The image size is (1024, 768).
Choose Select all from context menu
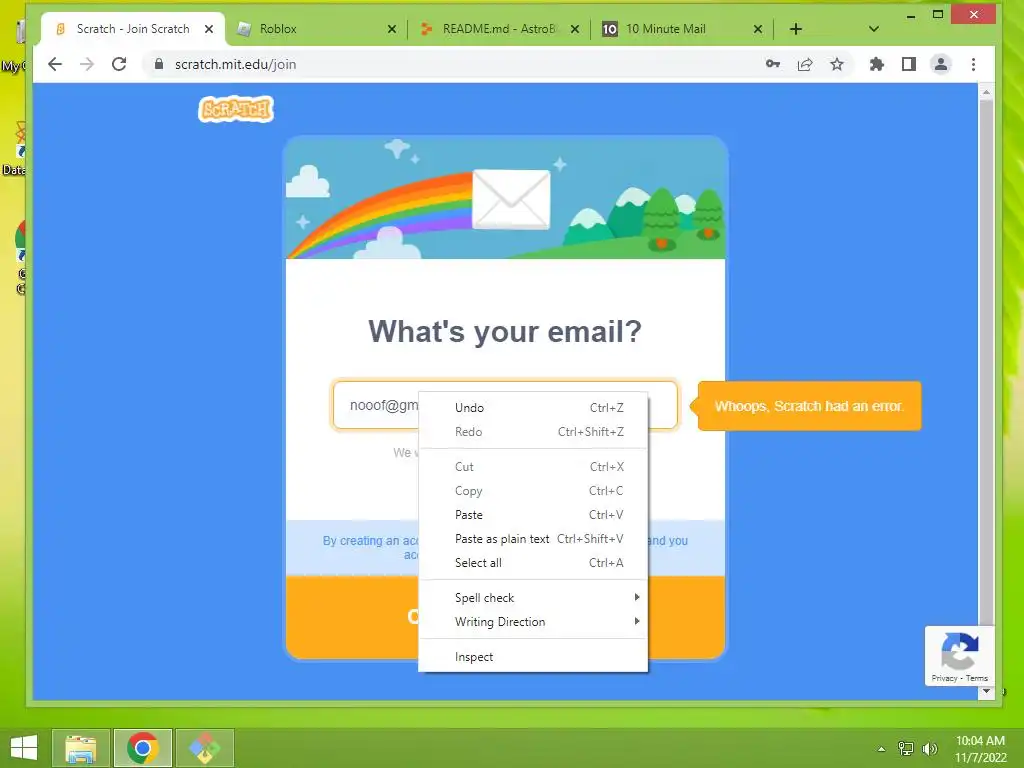[x=533, y=563]
